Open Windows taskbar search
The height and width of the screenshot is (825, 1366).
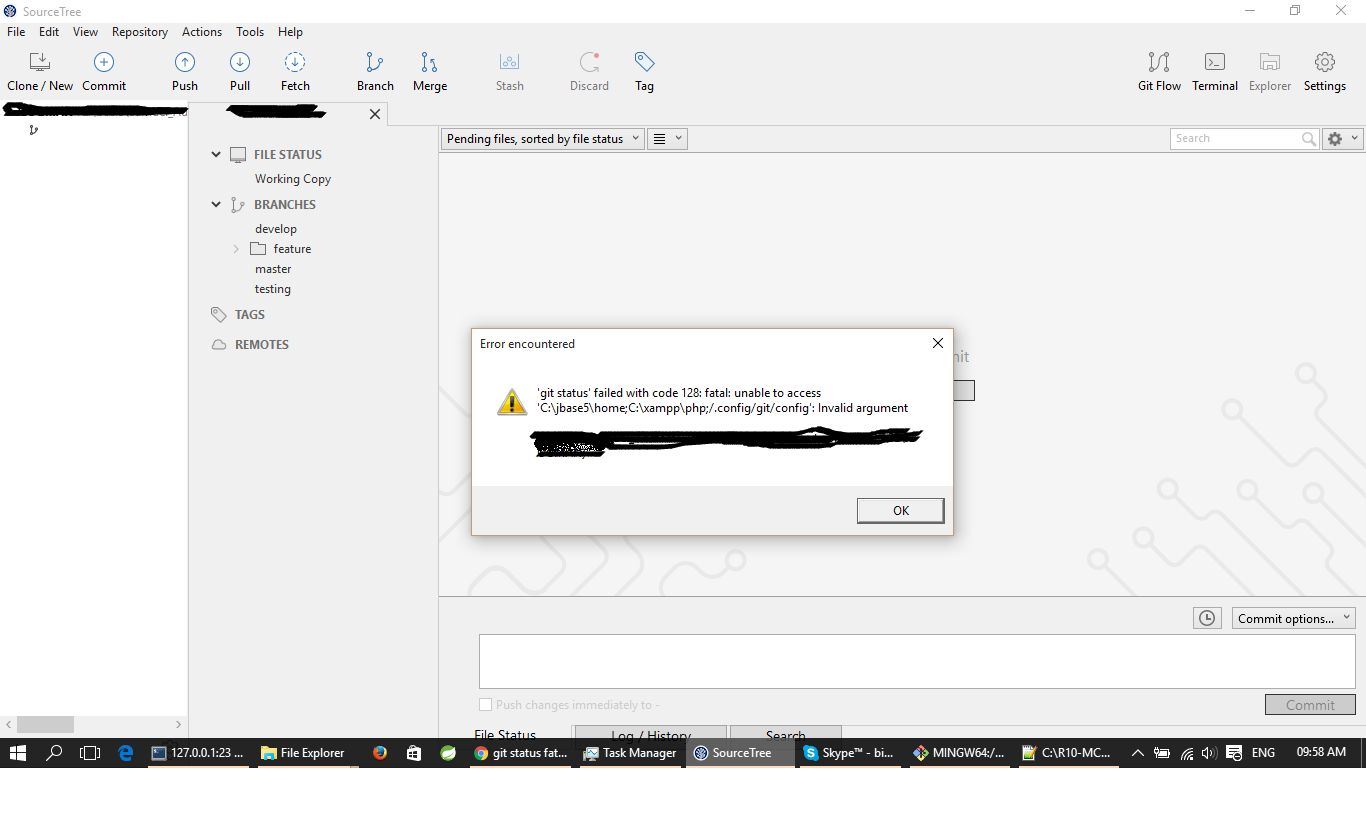tap(55, 753)
